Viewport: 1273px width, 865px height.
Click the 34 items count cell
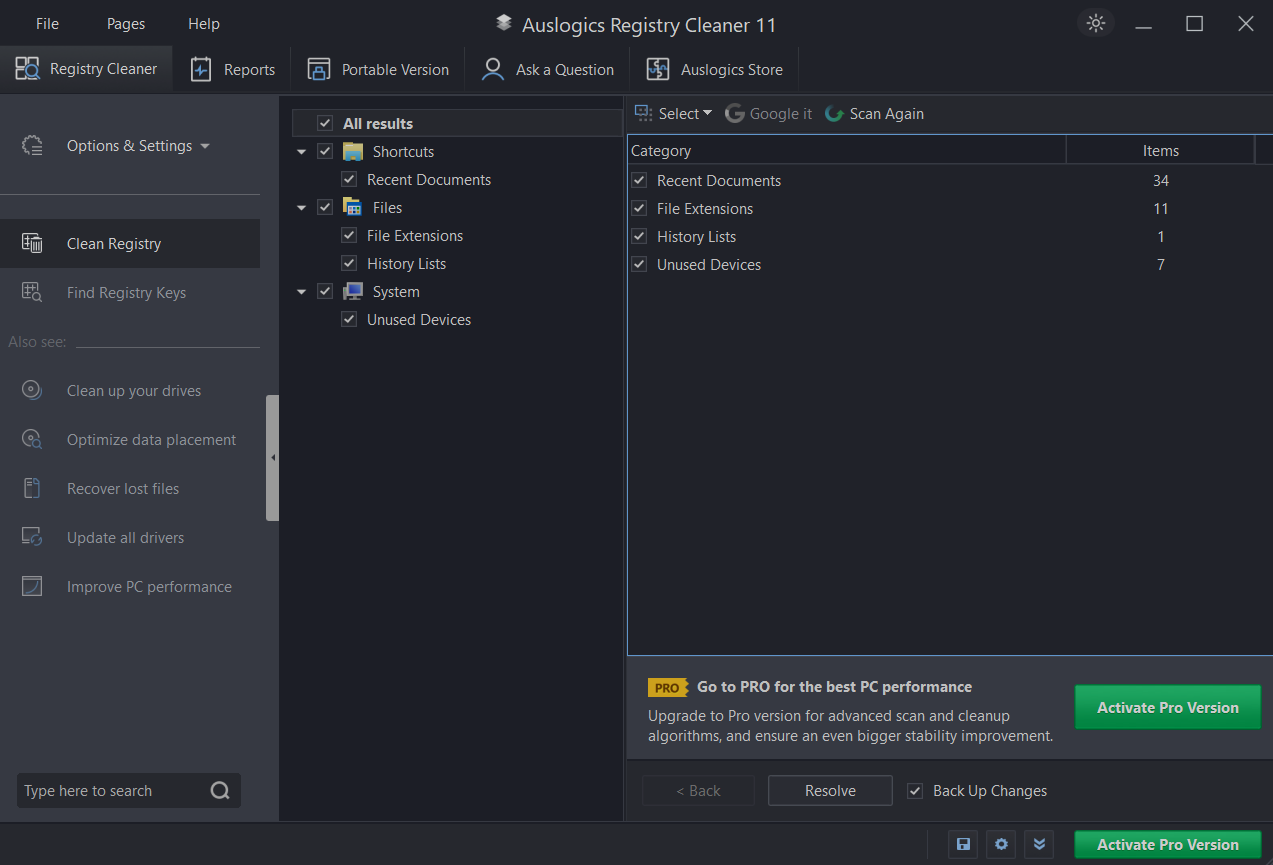[x=1160, y=181]
